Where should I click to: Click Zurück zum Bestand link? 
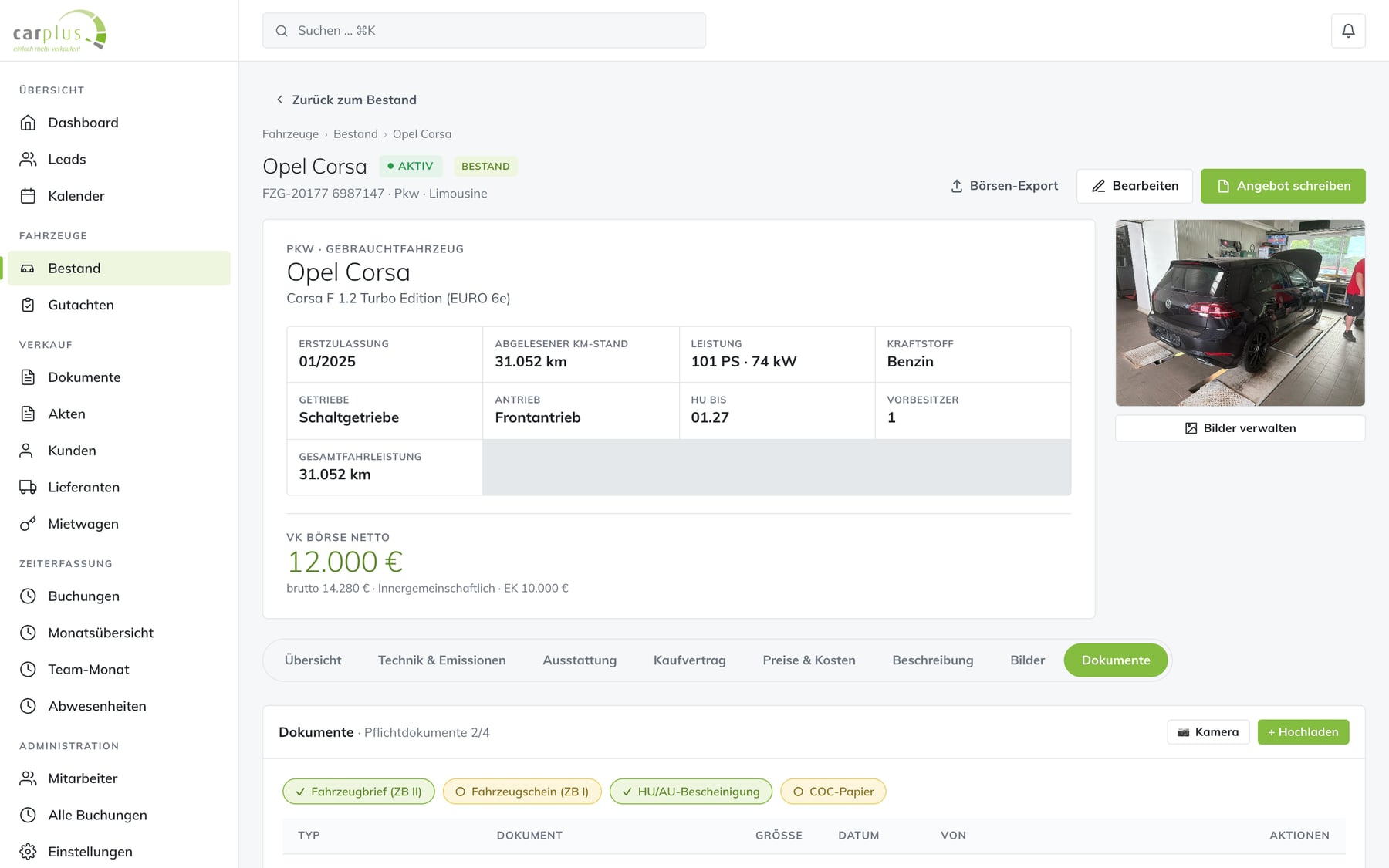point(346,100)
